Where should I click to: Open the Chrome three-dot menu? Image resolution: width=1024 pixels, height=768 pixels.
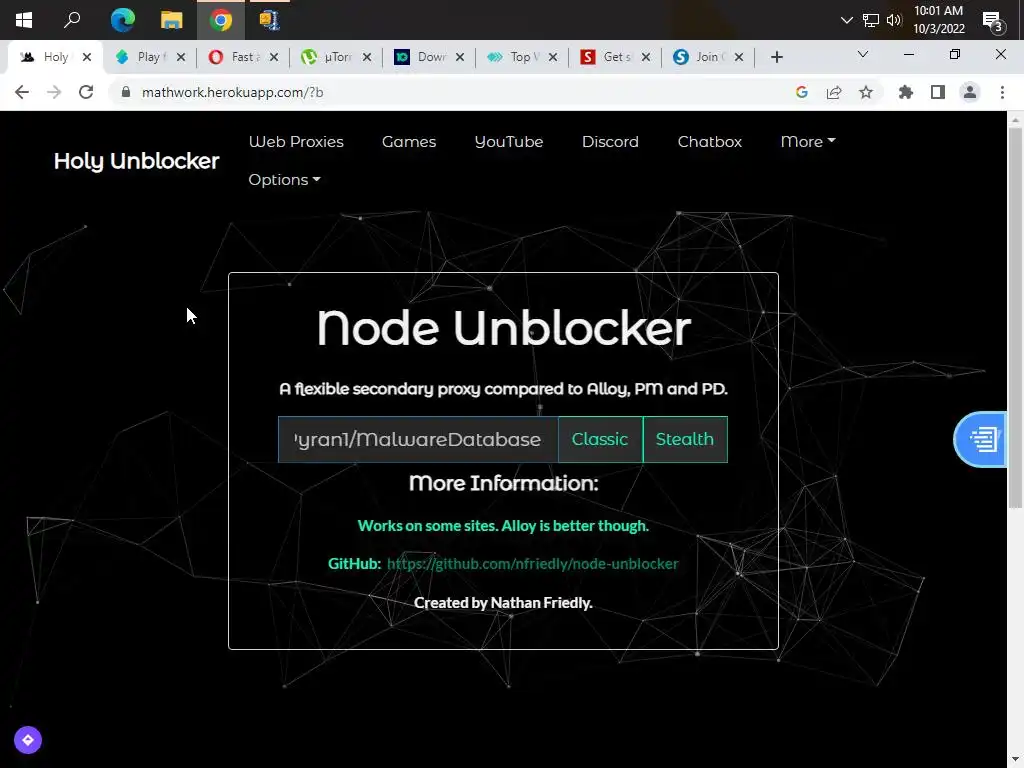1002,92
